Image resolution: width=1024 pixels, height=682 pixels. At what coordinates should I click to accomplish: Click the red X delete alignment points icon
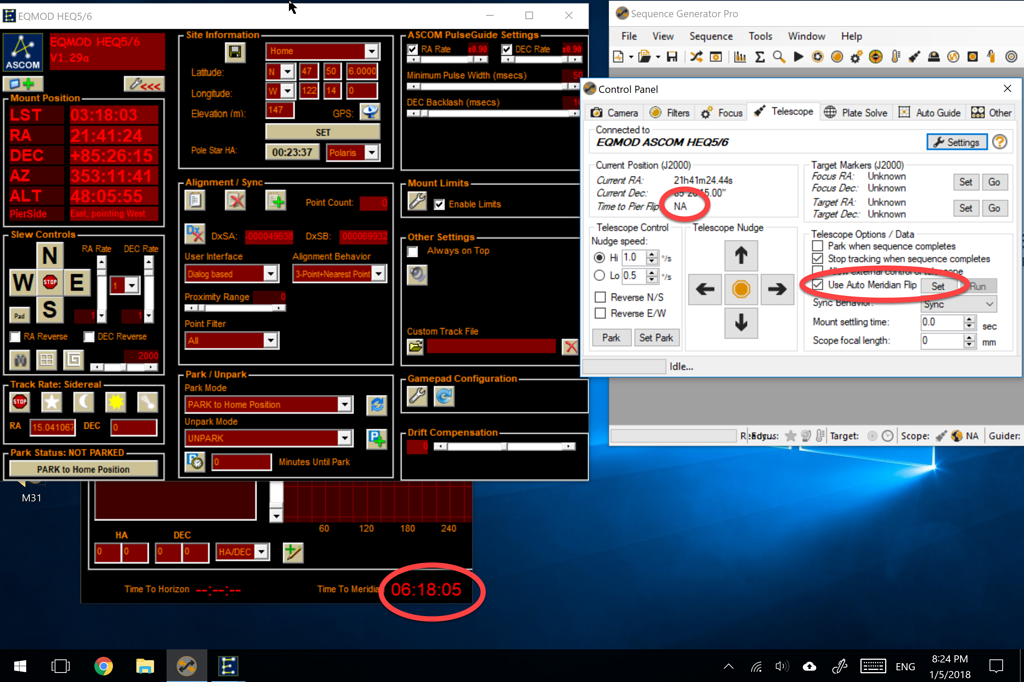coord(236,201)
